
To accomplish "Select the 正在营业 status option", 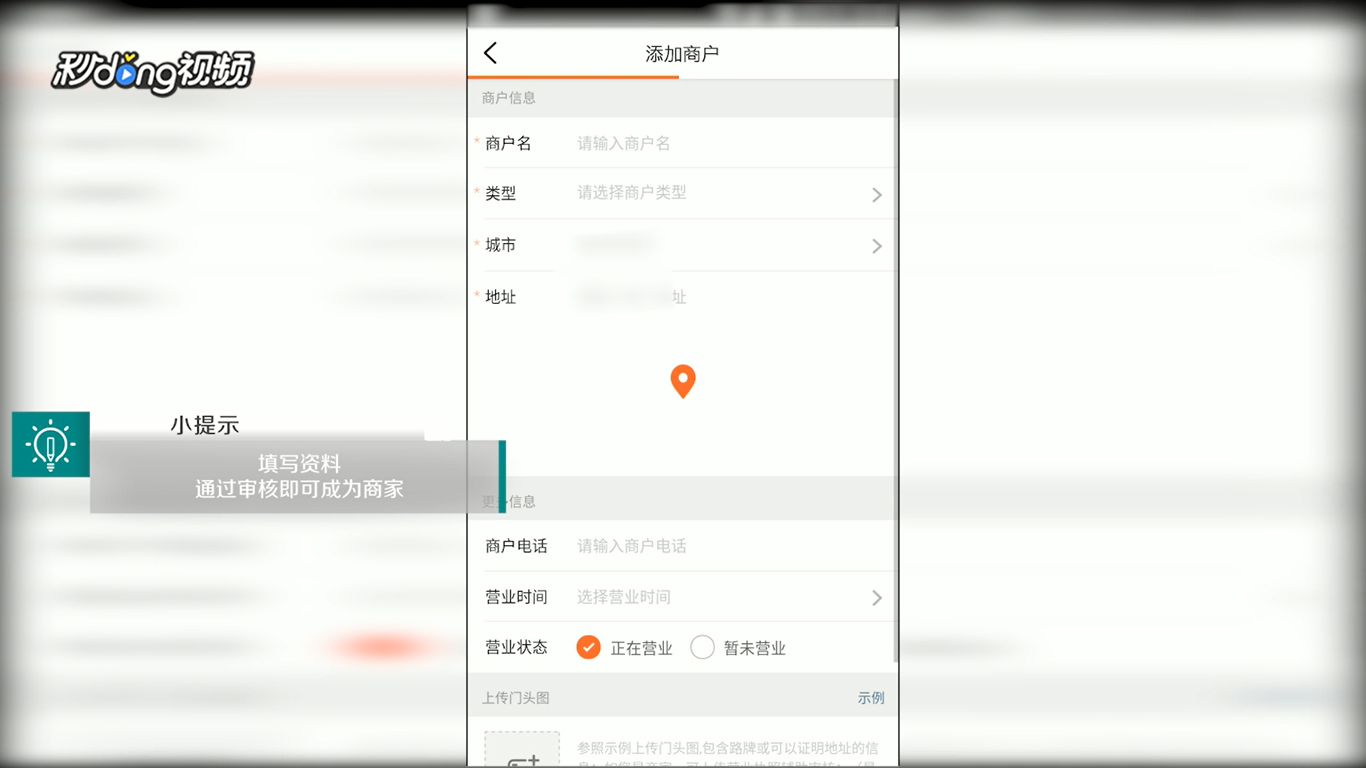I will click(x=622, y=647).
